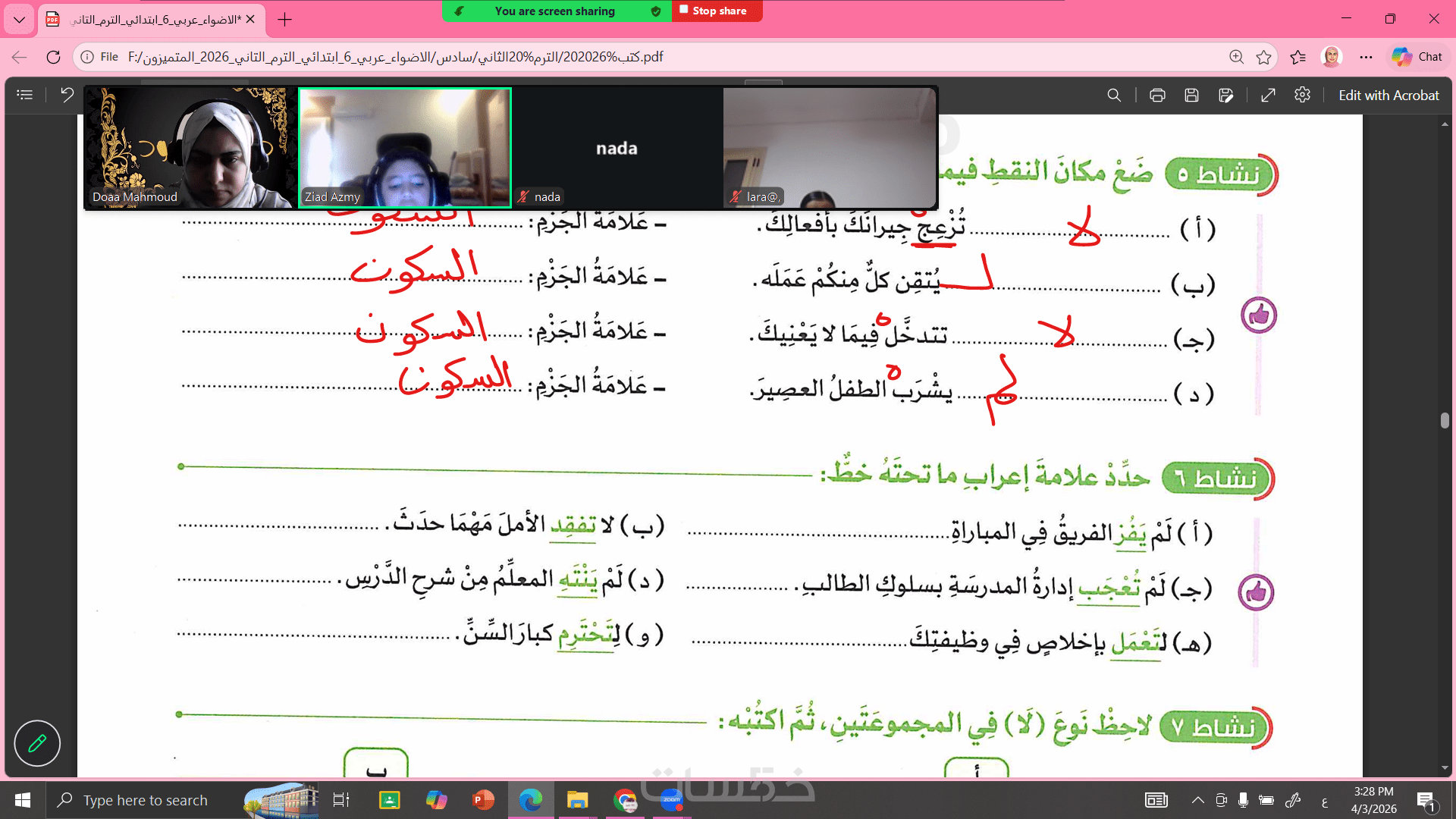Show hidden system tray icons chevron
The height and width of the screenshot is (819, 1456).
click(1197, 800)
